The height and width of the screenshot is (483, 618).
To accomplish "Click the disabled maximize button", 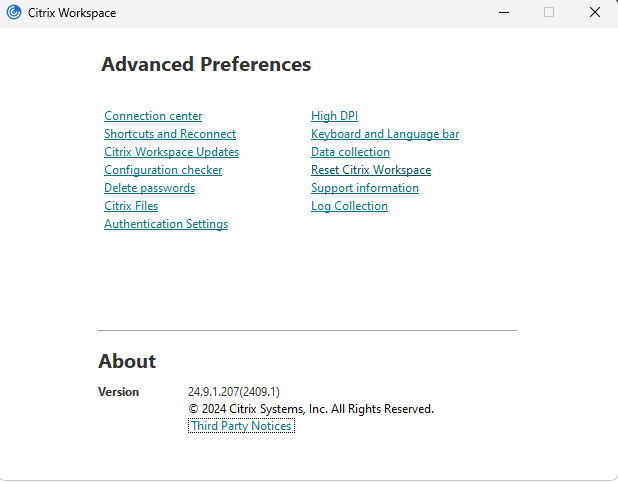I will pyautogui.click(x=549, y=13).
